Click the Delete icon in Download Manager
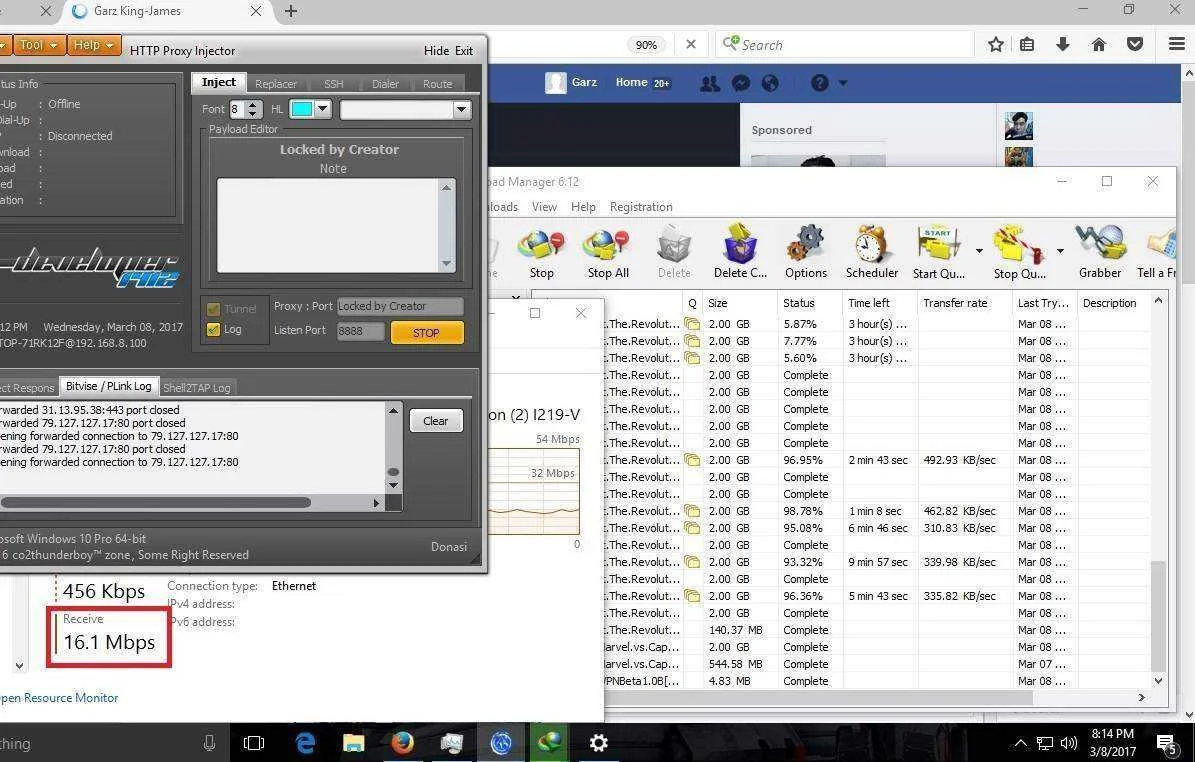 click(x=674, y=253)
